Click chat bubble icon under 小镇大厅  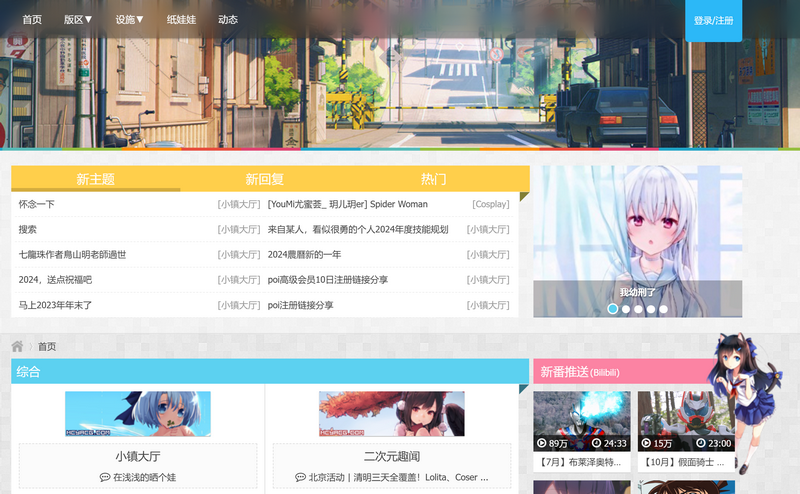105,478
